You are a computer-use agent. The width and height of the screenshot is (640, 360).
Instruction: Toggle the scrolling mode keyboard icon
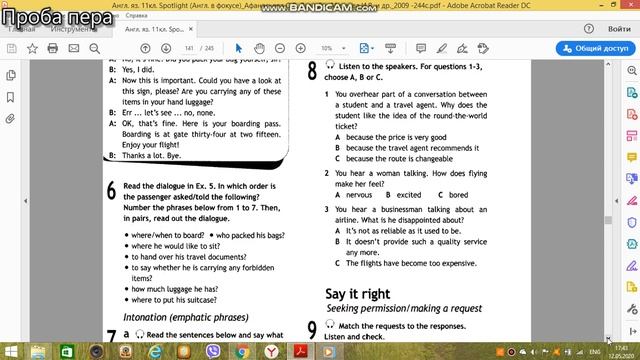(391, 49)
